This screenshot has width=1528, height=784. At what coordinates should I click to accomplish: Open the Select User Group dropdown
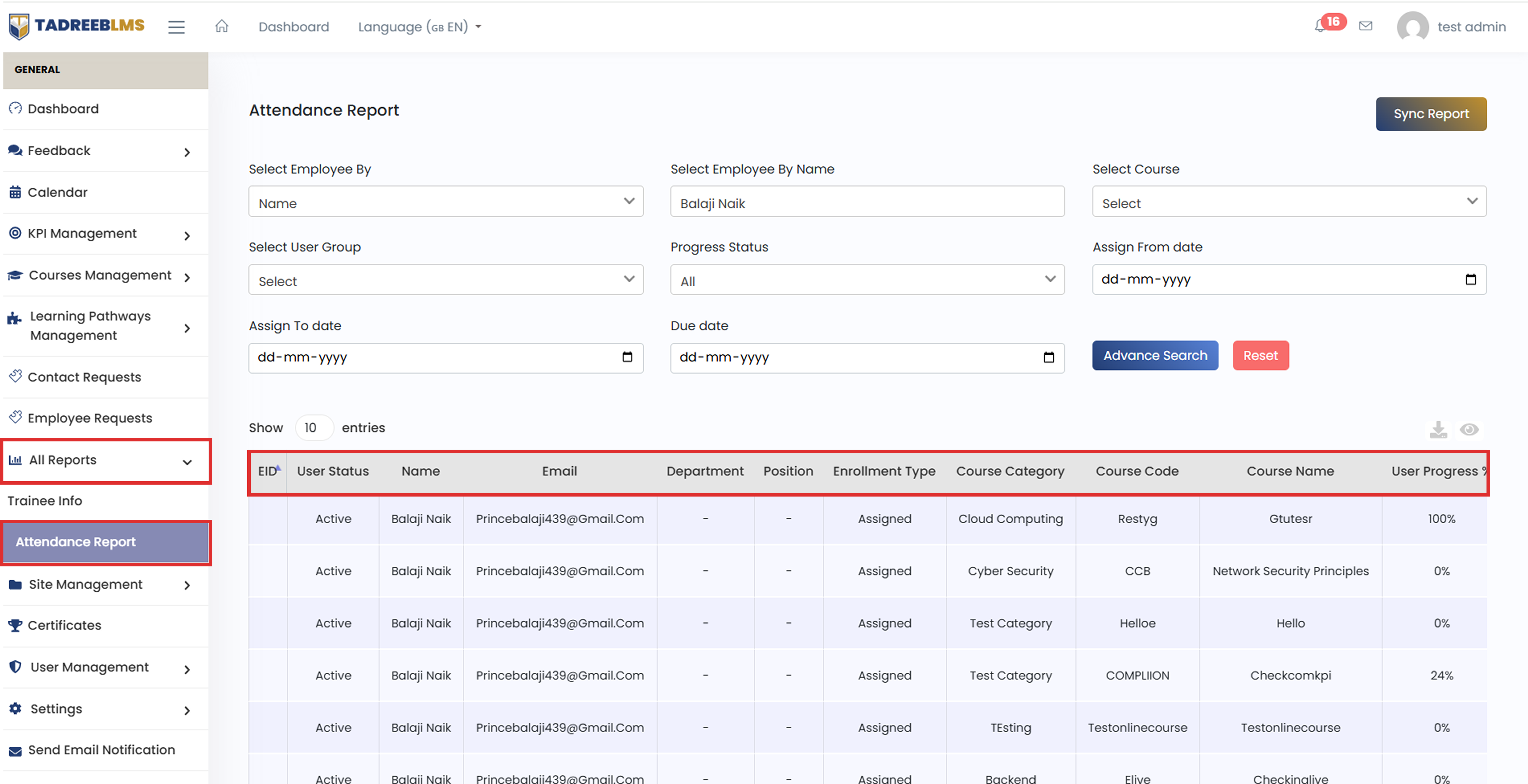click(x=445, y=280)
